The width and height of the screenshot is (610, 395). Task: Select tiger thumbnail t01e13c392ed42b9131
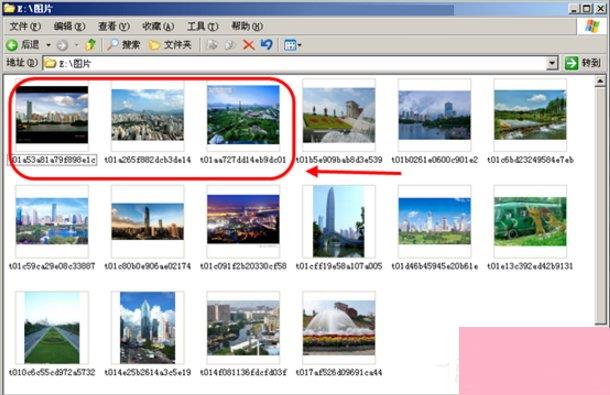530,221
